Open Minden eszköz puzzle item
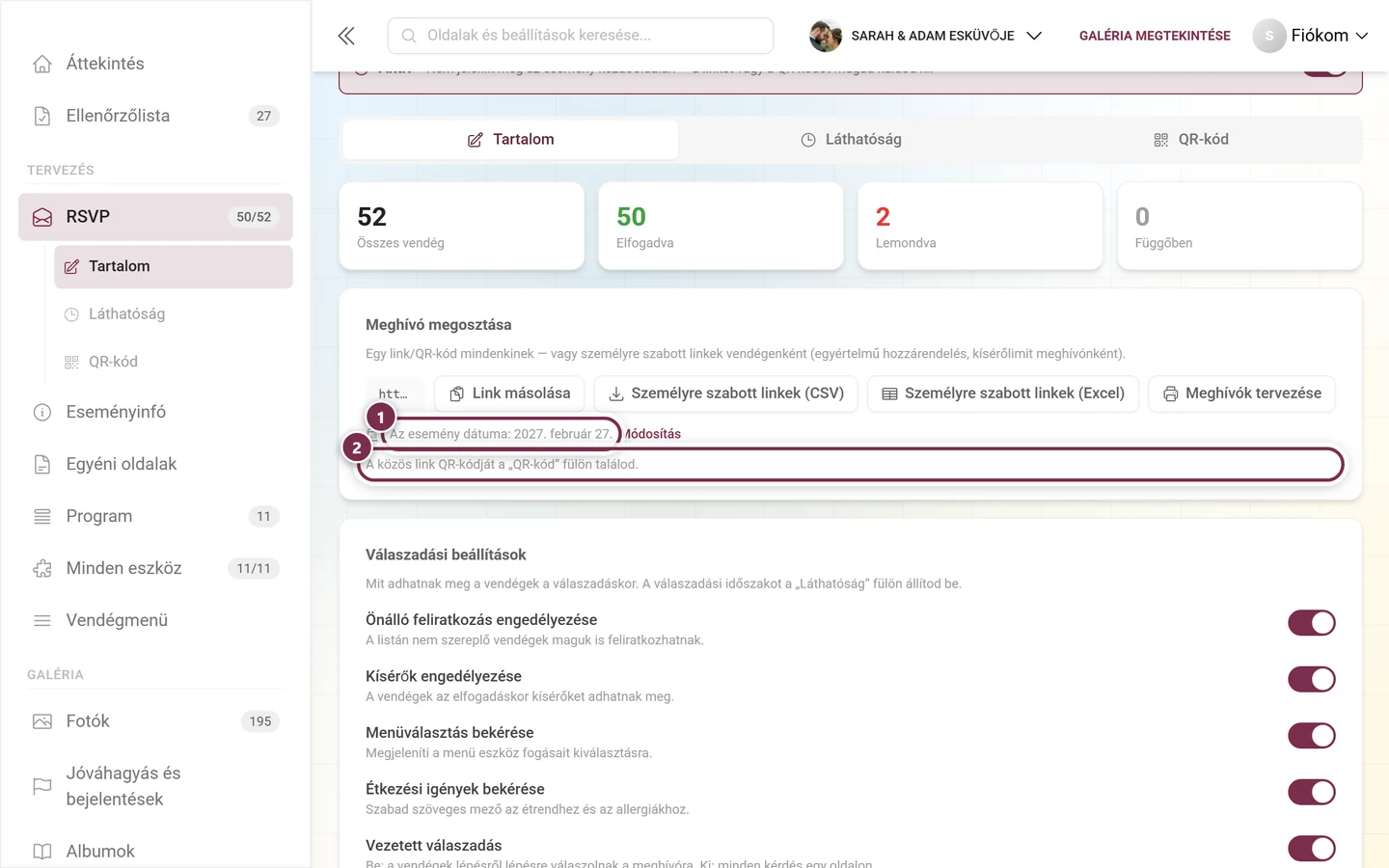Screen dimensions: 1389x868 coord(155,568)
